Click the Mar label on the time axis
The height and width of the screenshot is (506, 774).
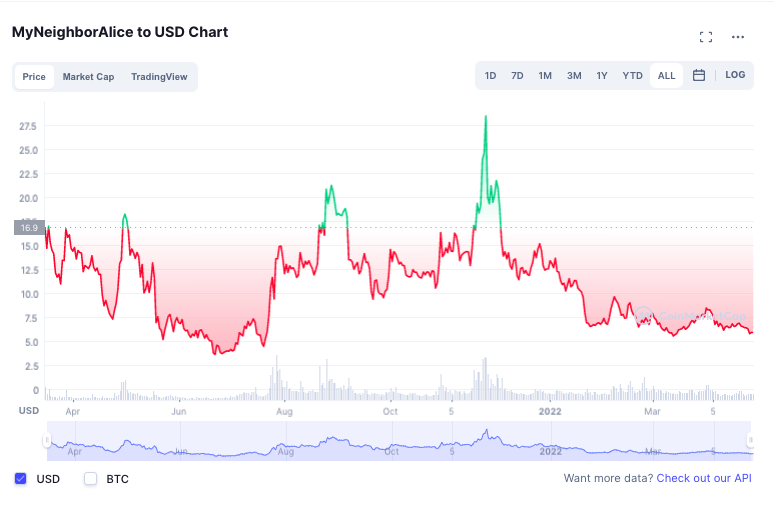652,411
